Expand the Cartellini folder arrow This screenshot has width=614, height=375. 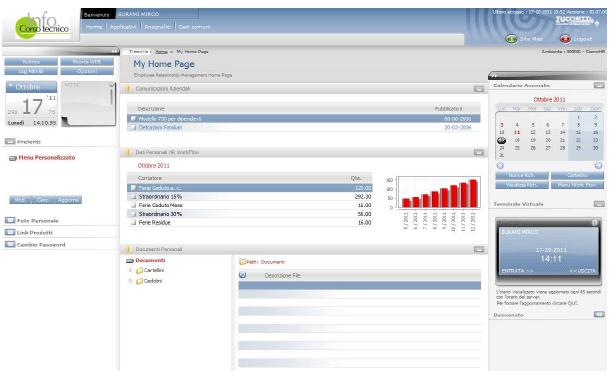[x=130, y=270]
